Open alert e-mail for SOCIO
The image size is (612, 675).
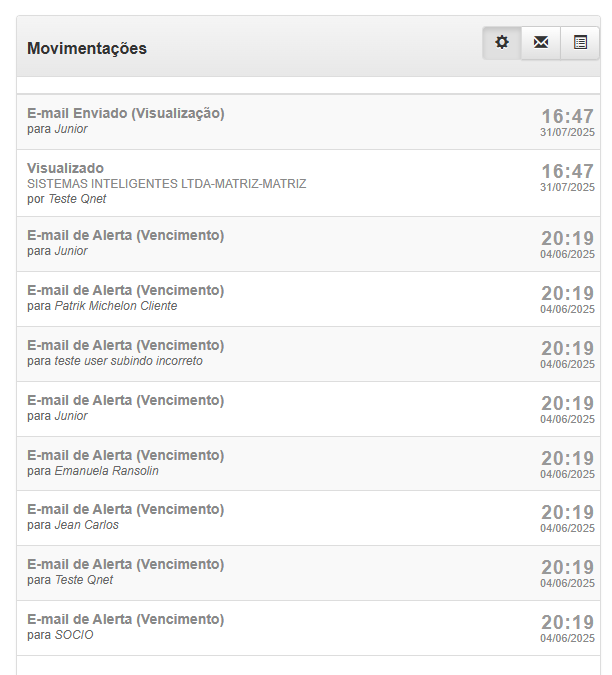(x=125, y=619)
